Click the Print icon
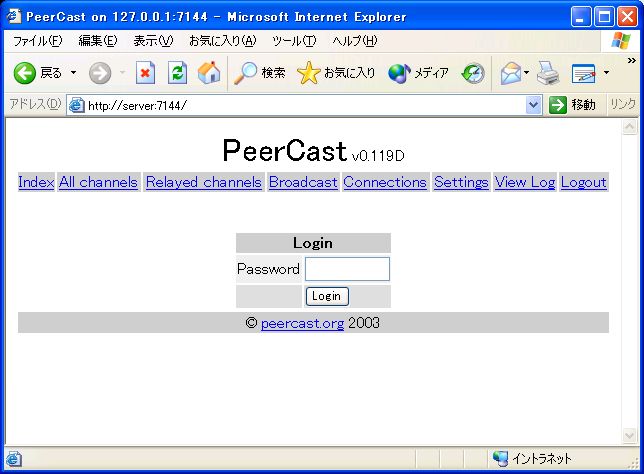Image resolution: width=644 pixels, height=474 pixels. pos(547,73)
